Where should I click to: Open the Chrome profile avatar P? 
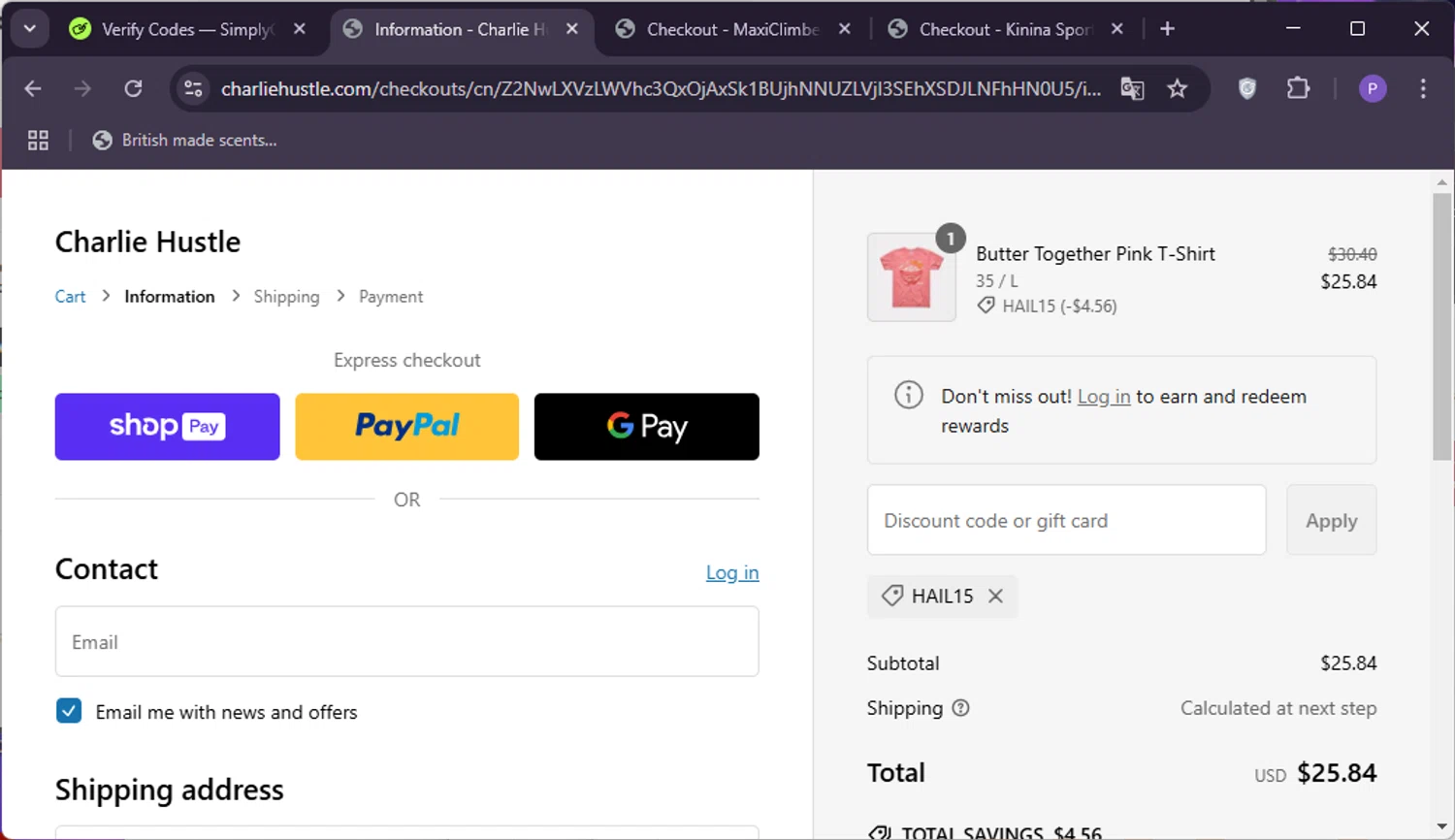1372,88
